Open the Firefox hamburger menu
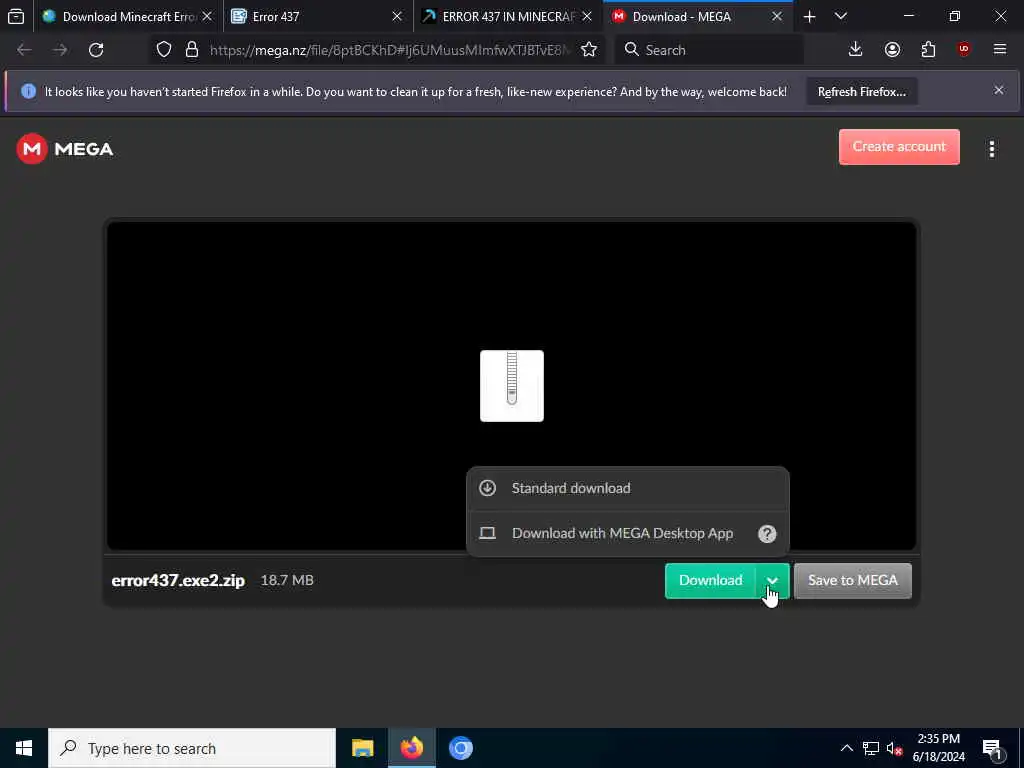This screenshot has width=1024, height=768. click(1000, 49)
